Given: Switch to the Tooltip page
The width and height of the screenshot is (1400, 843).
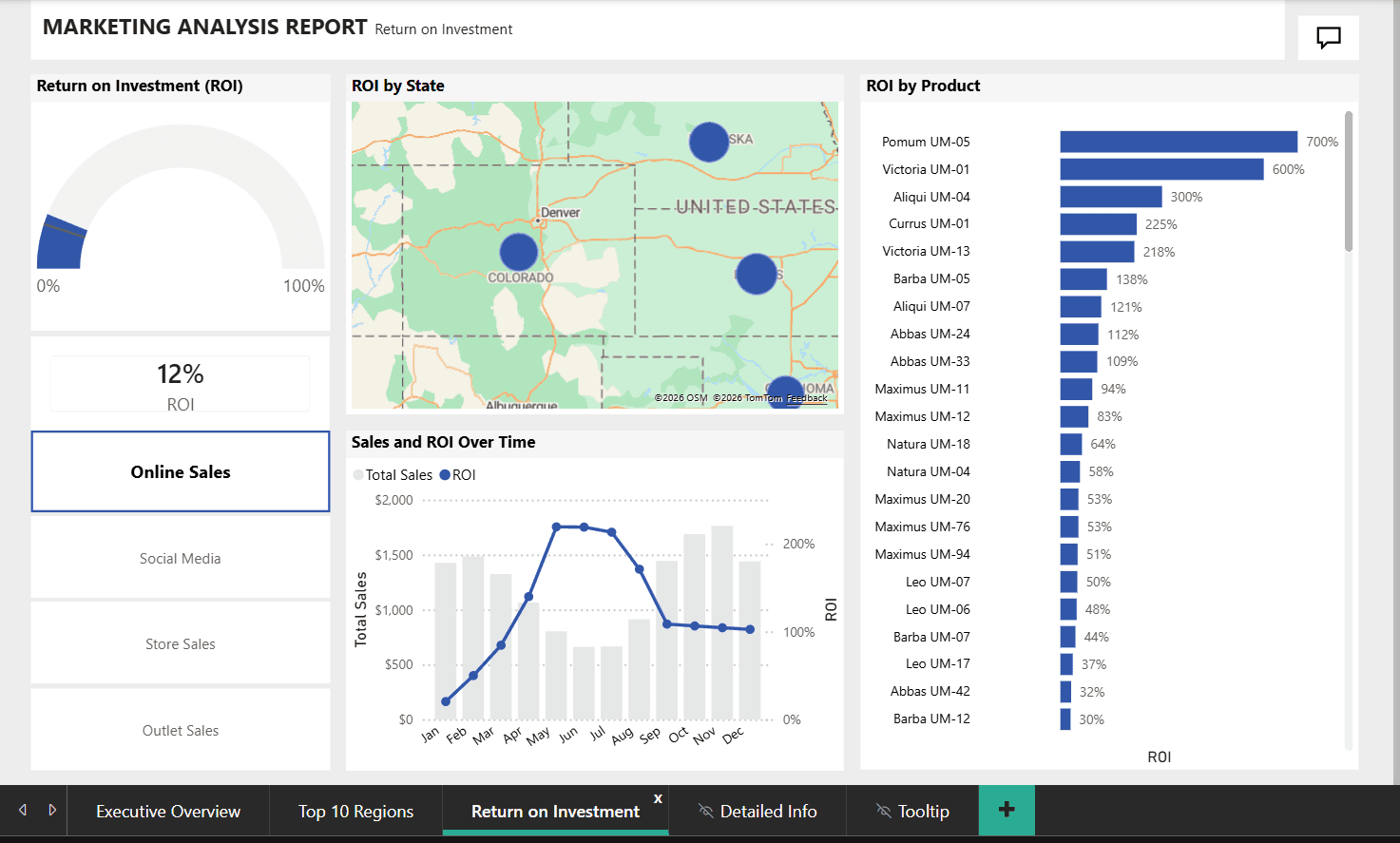Looking at the screenshot, I should (x=923, y=811).
